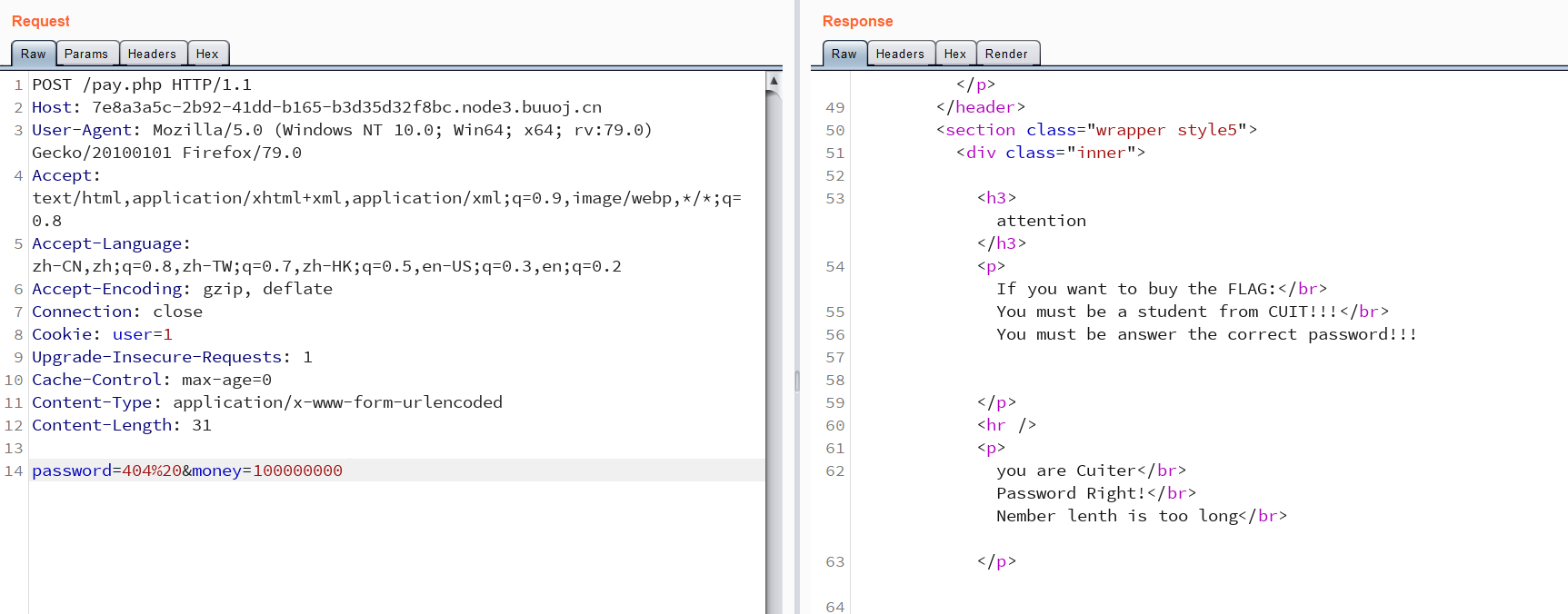Click the Content-Type header line
1568x614 pixels.
coord(266,402)
